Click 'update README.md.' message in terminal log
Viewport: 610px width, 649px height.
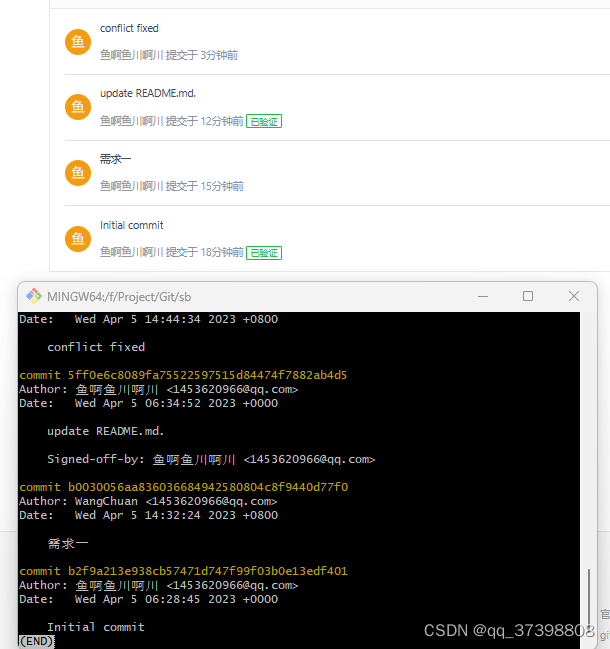(106, 431)
